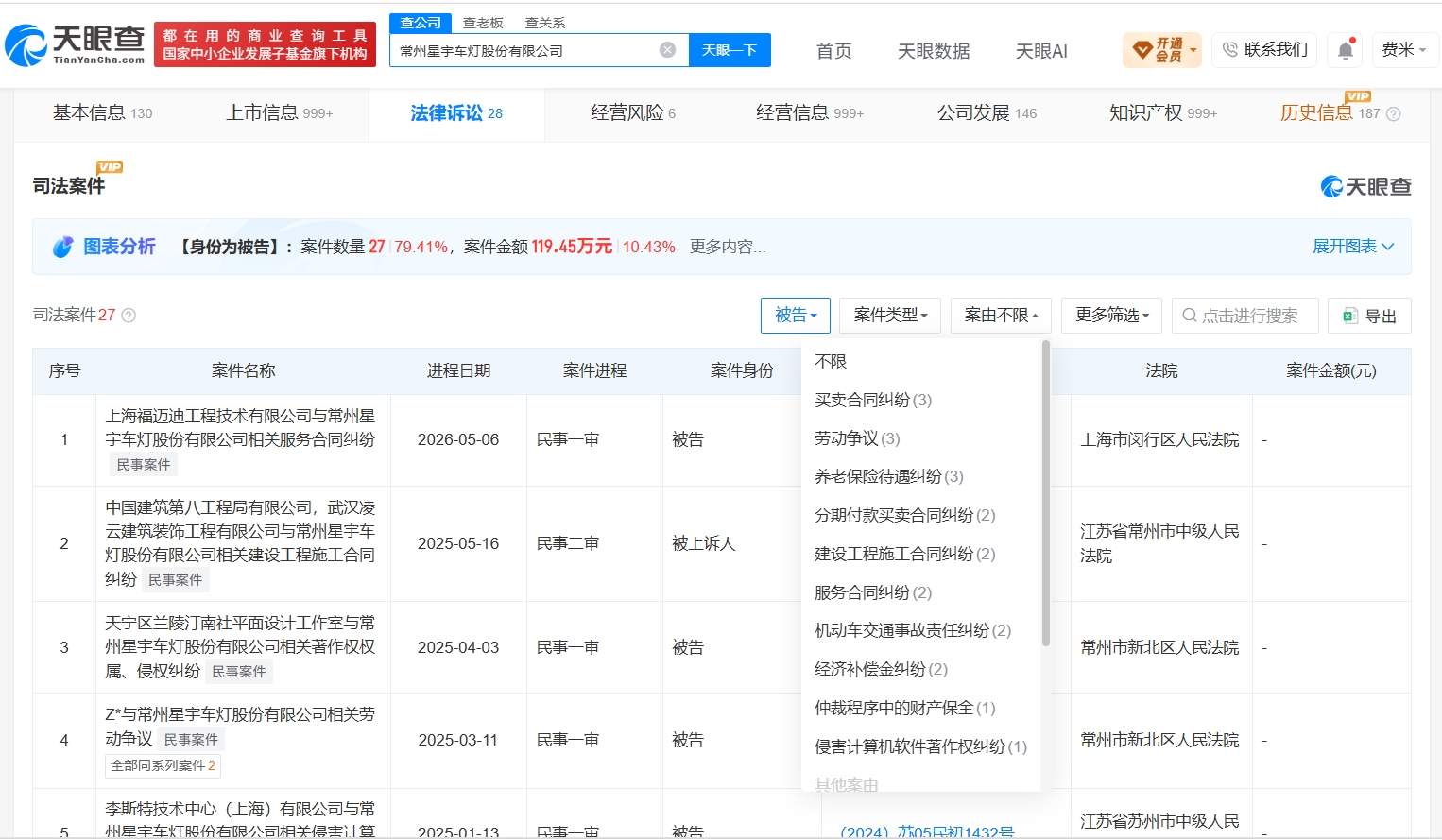
Task: Open the 天宁区兰陵汀南社平面设计工作室 case title
Action: [240, 647]
